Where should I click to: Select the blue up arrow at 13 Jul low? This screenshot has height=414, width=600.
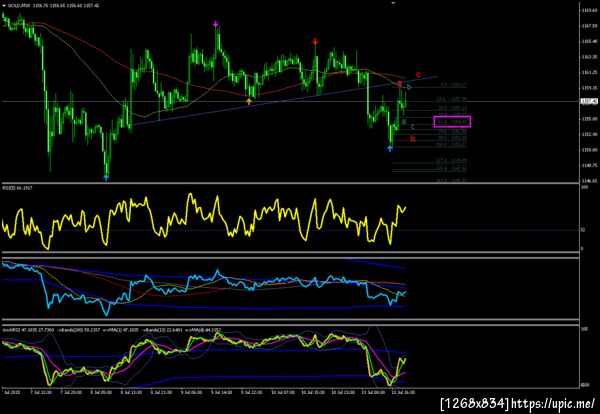point(390,149)
